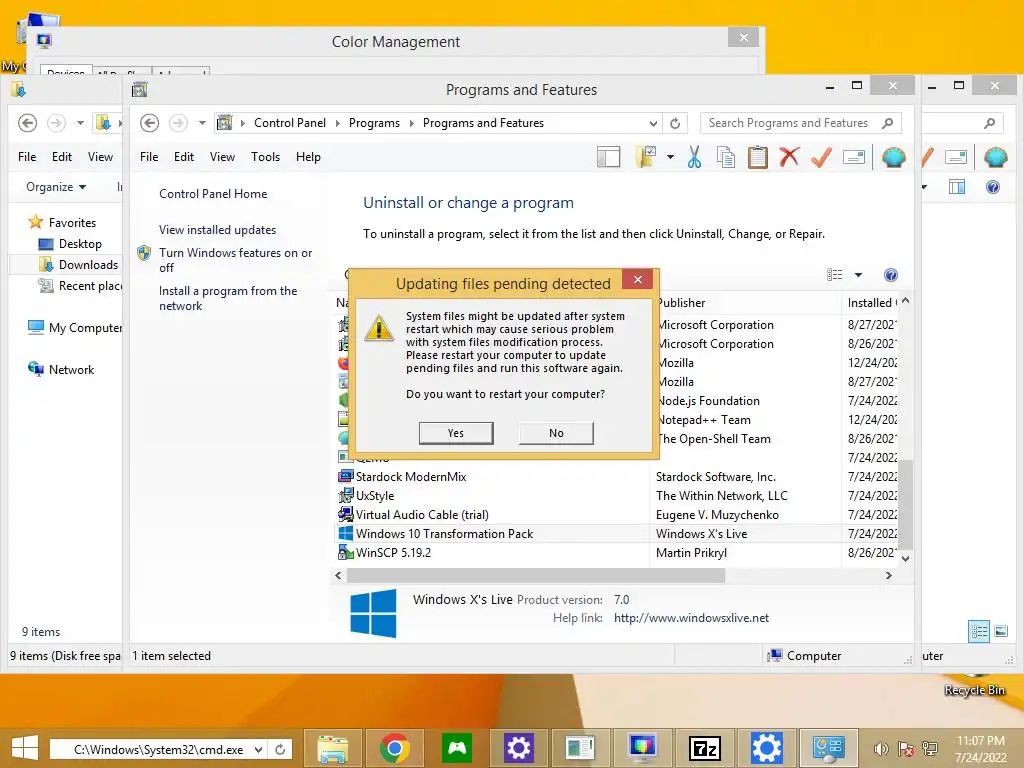This screenshot has height=768, width=1024.
Task: Click the horizontal scrollbar right arrow
Action: 888,575
